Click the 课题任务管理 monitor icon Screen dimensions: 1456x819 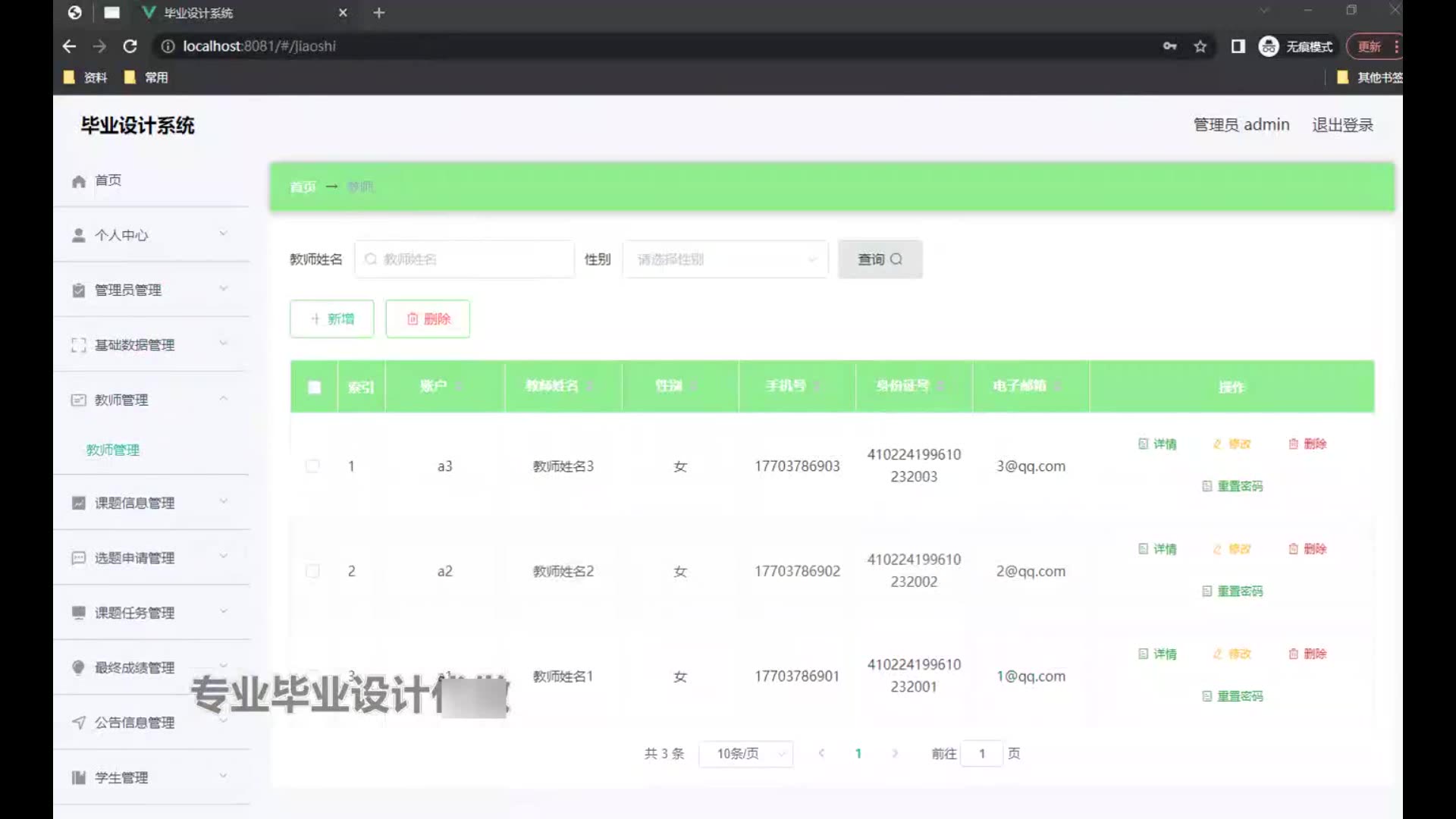point(78,613)
